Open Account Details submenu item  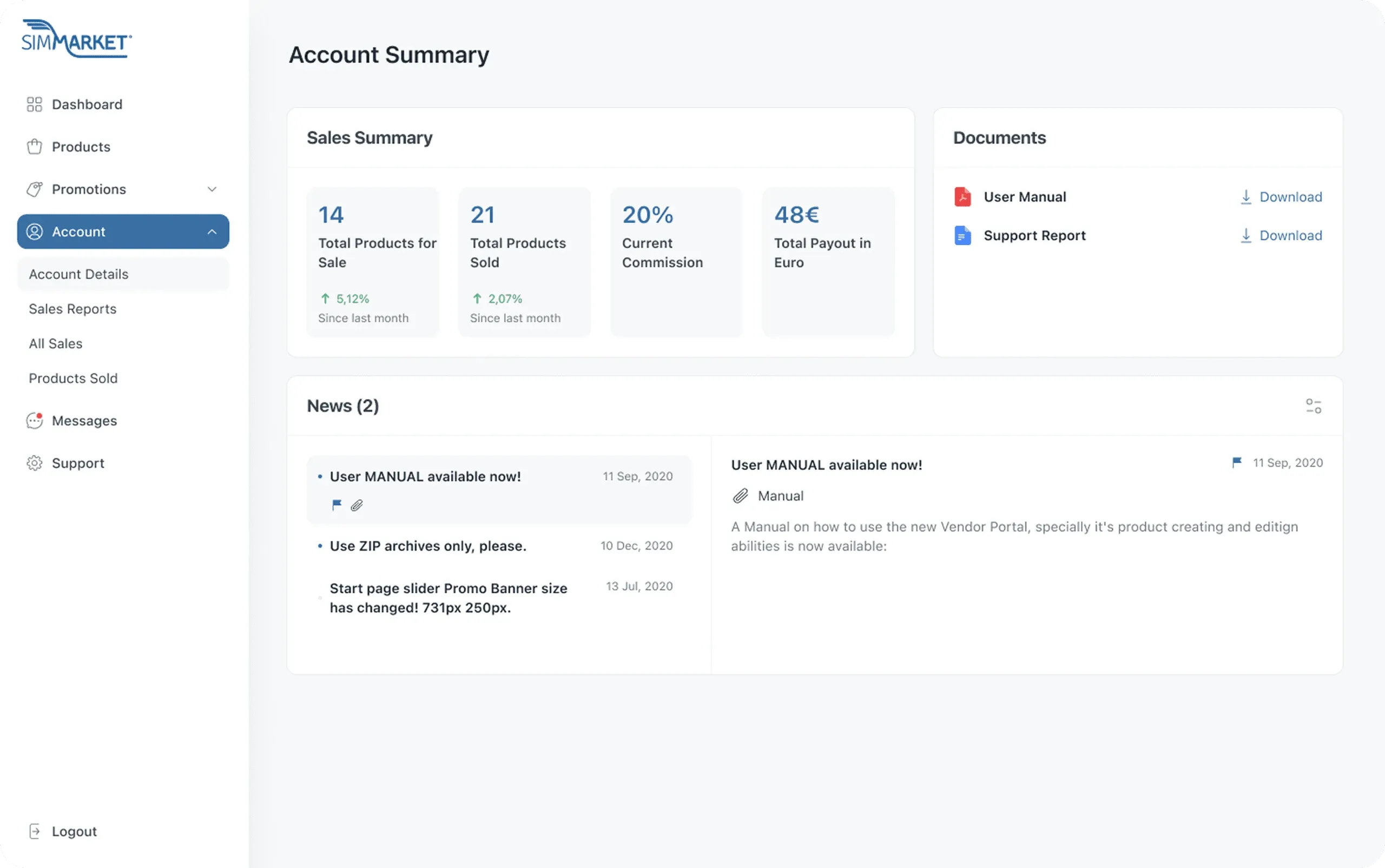click(123, 274)
